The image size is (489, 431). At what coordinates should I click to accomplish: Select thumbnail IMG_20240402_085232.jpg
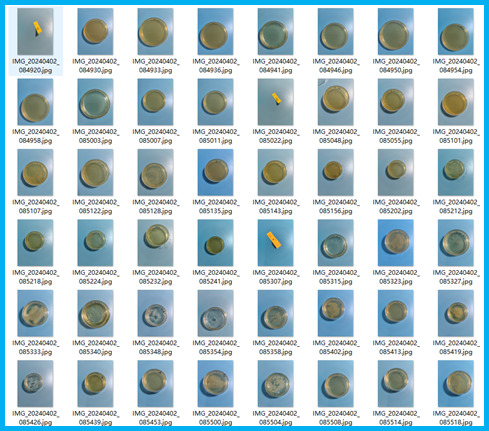tap(155, 243)
